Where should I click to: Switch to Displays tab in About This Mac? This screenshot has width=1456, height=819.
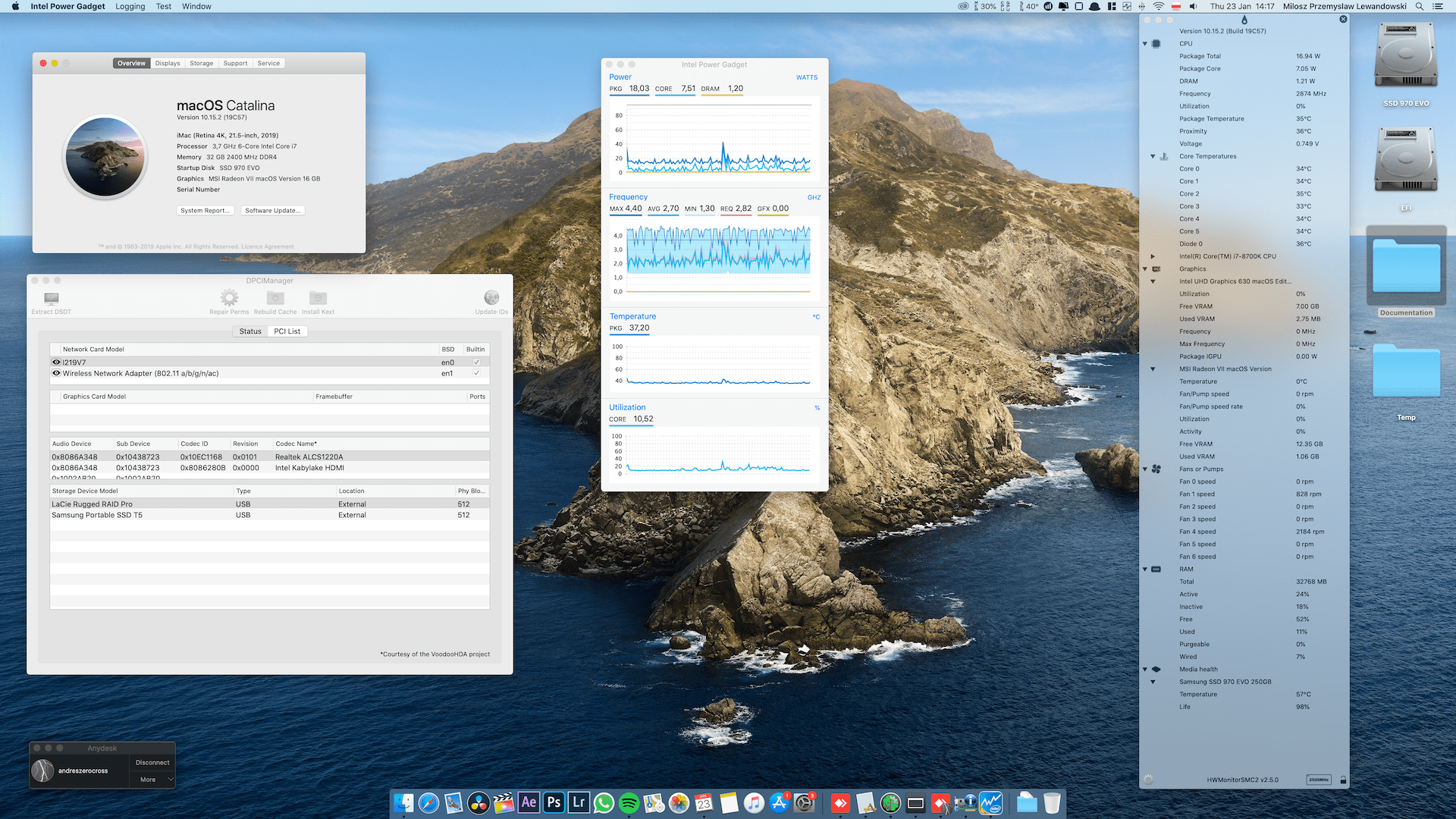168,63
